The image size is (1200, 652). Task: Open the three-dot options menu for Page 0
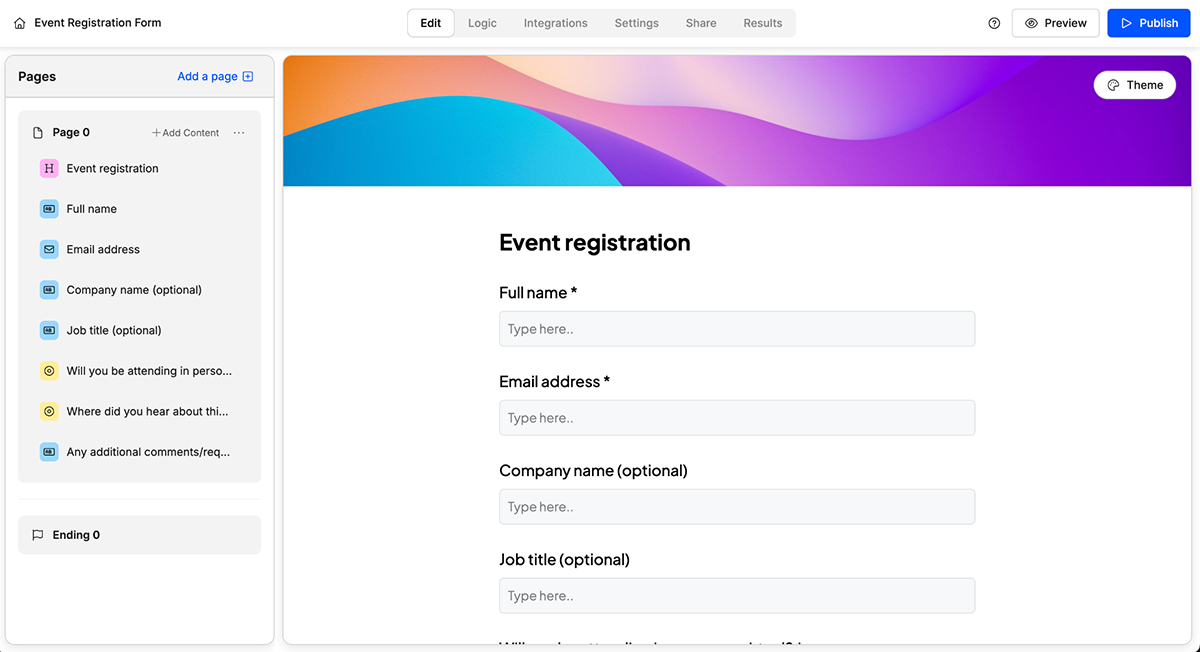point(238,132)
